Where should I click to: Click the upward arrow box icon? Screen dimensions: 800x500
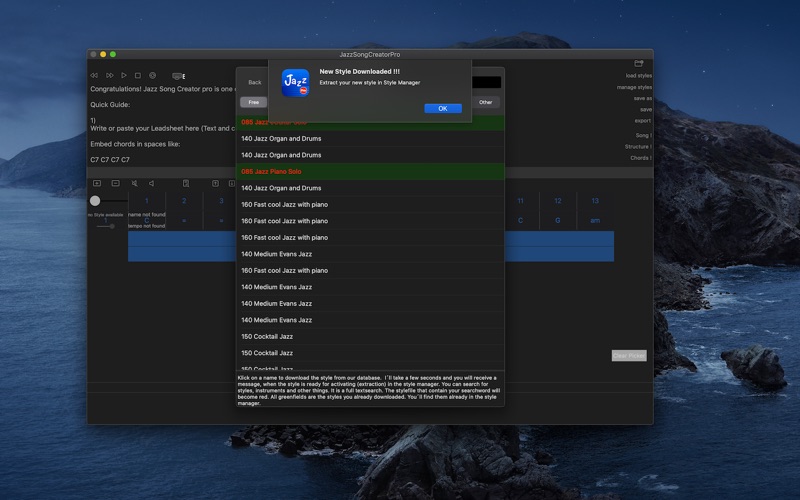click(x=215, y=183)
